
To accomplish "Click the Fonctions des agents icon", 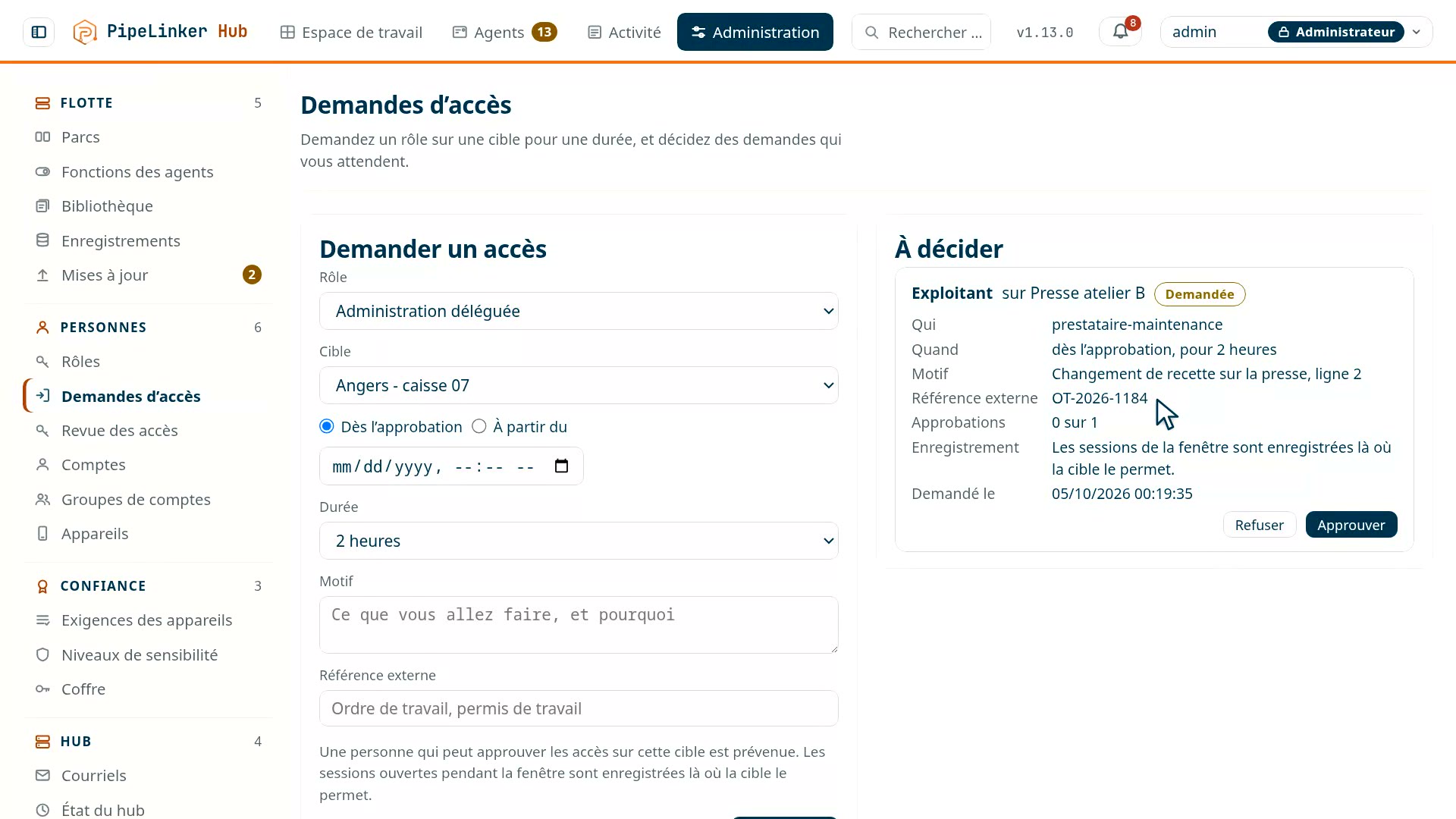I will (x=42, y=172).
